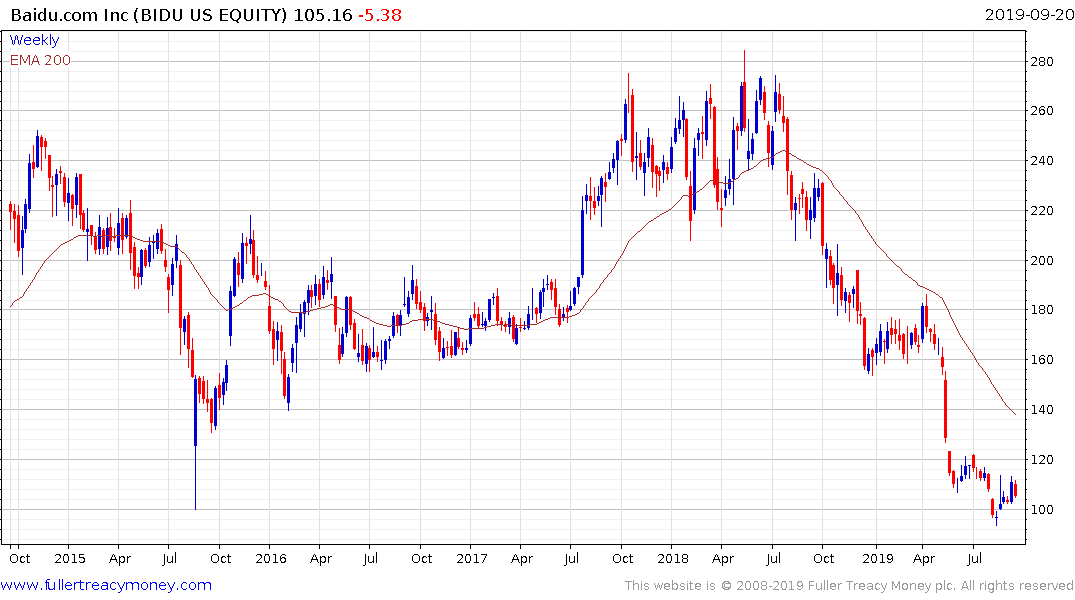The height and width of the screenshot is (600, 1075).
Task: Click the 200 price axis label
Action: click(1042, 261)
